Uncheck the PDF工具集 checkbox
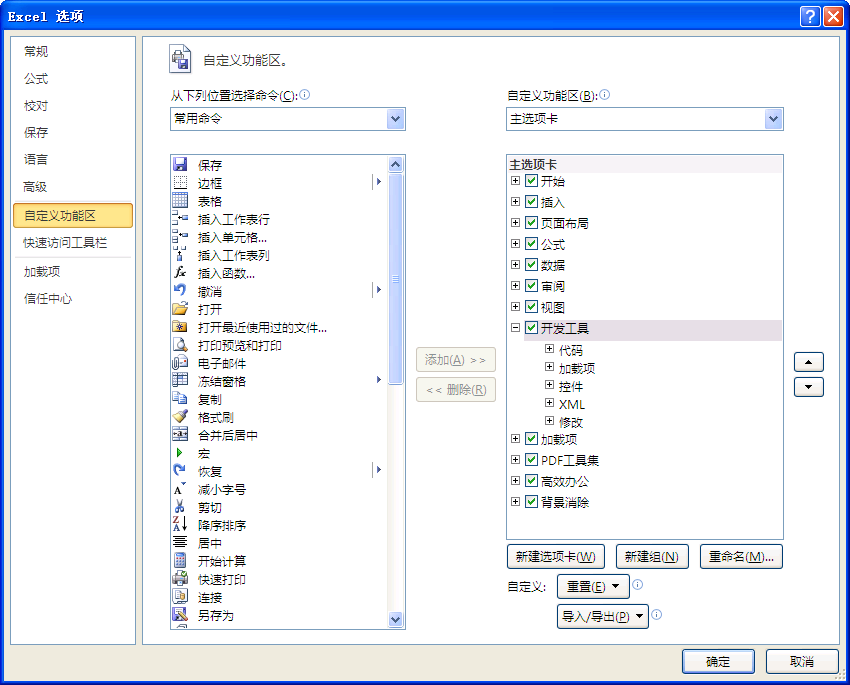This screenshot has height=685, width=850. coord(532,460)
